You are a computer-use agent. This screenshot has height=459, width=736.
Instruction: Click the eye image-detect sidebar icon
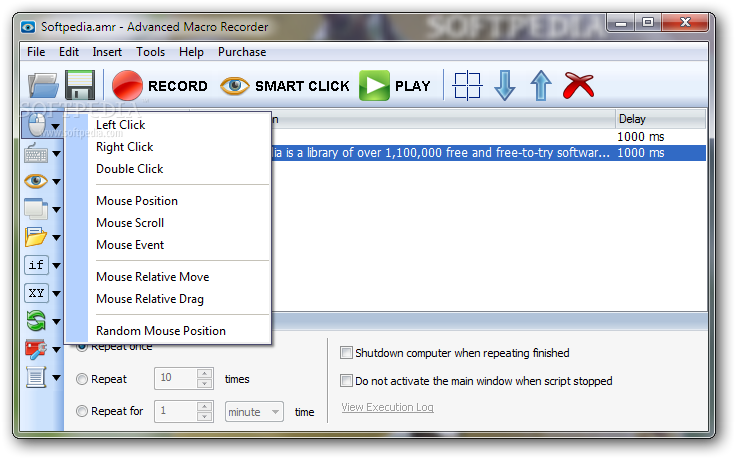tap(36, 181)
